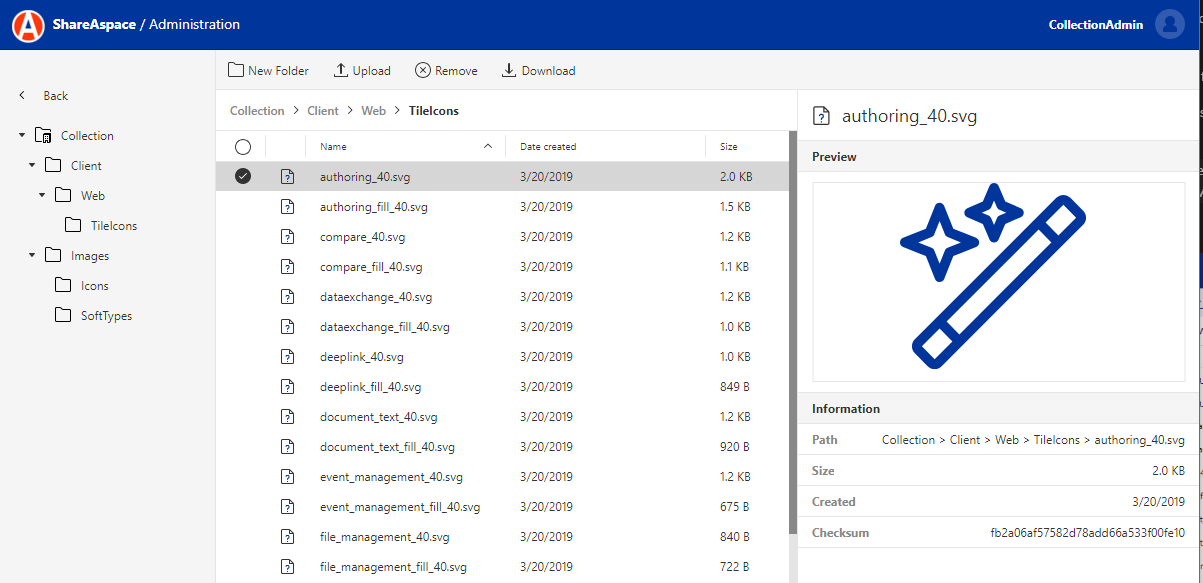
Task: Click the SoftTypes folder icon
Action: click(63, 315)
